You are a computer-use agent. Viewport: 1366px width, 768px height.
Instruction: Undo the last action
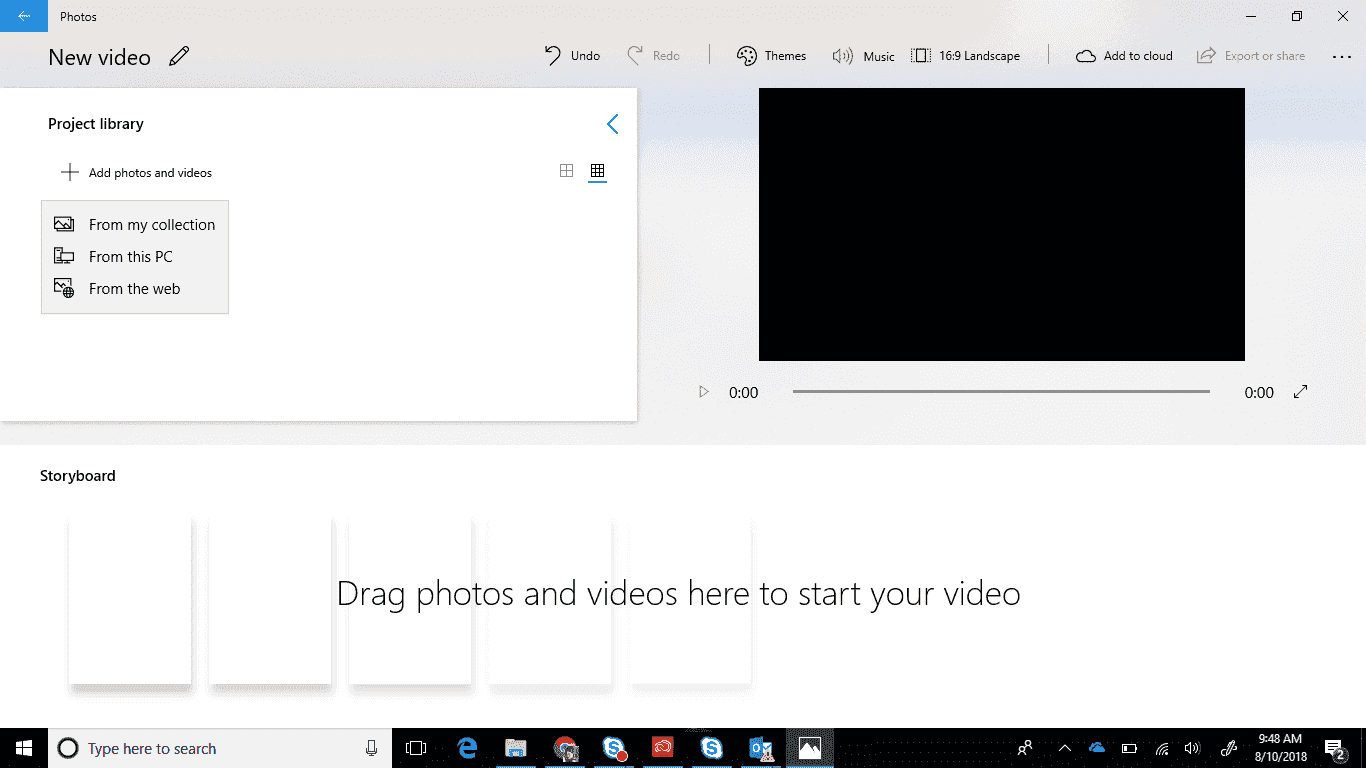click(572, 56)
